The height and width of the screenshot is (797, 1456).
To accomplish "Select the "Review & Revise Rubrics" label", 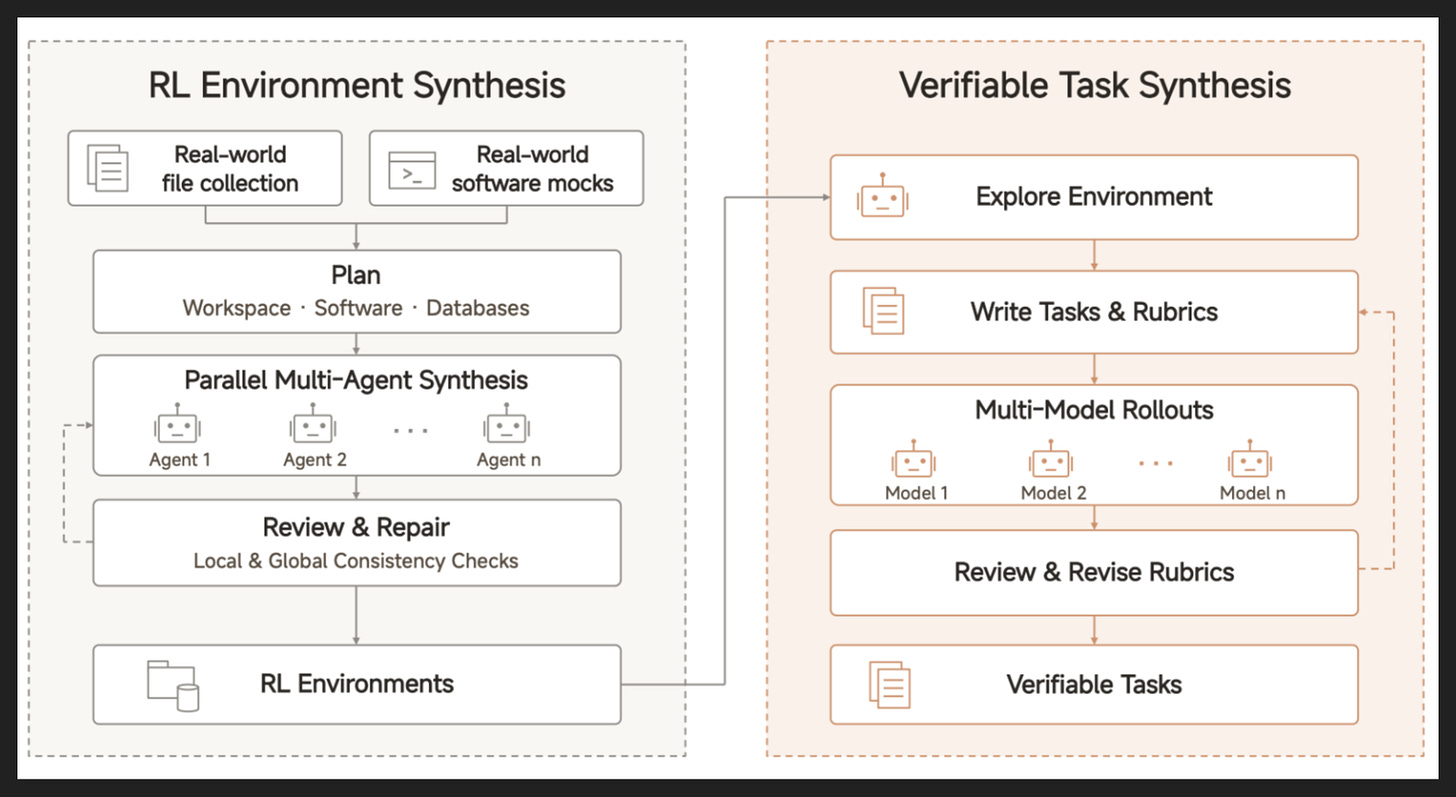I will coord(1094,572).
